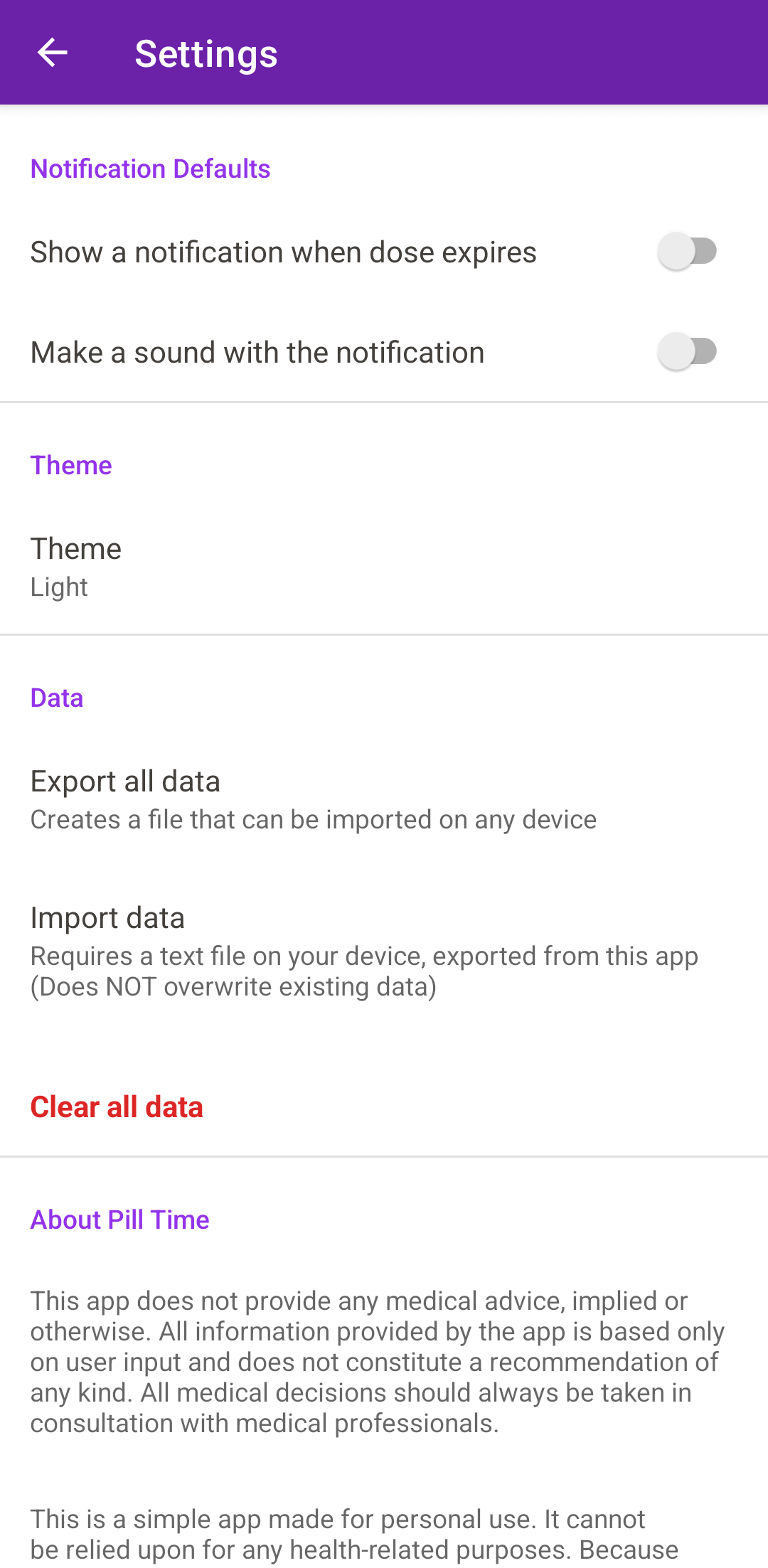
Task: Click the 'Show a notification when dose expires' label
Action: 283,252
